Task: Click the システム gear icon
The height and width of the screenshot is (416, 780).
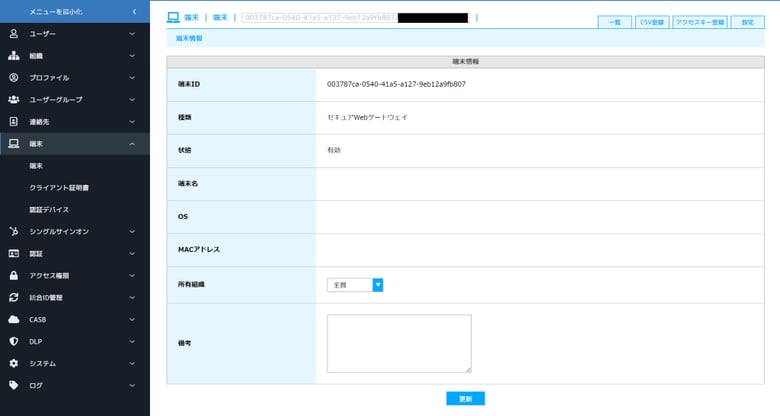Action: (x=14, y=364)
